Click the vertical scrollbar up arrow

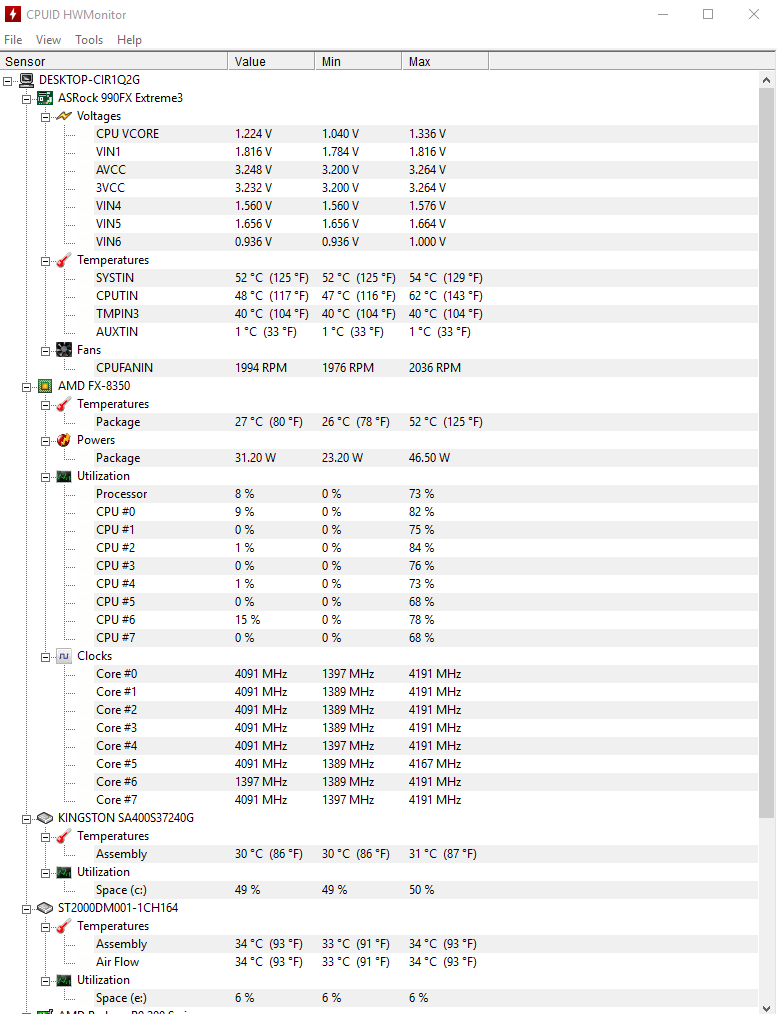point(766,80)
